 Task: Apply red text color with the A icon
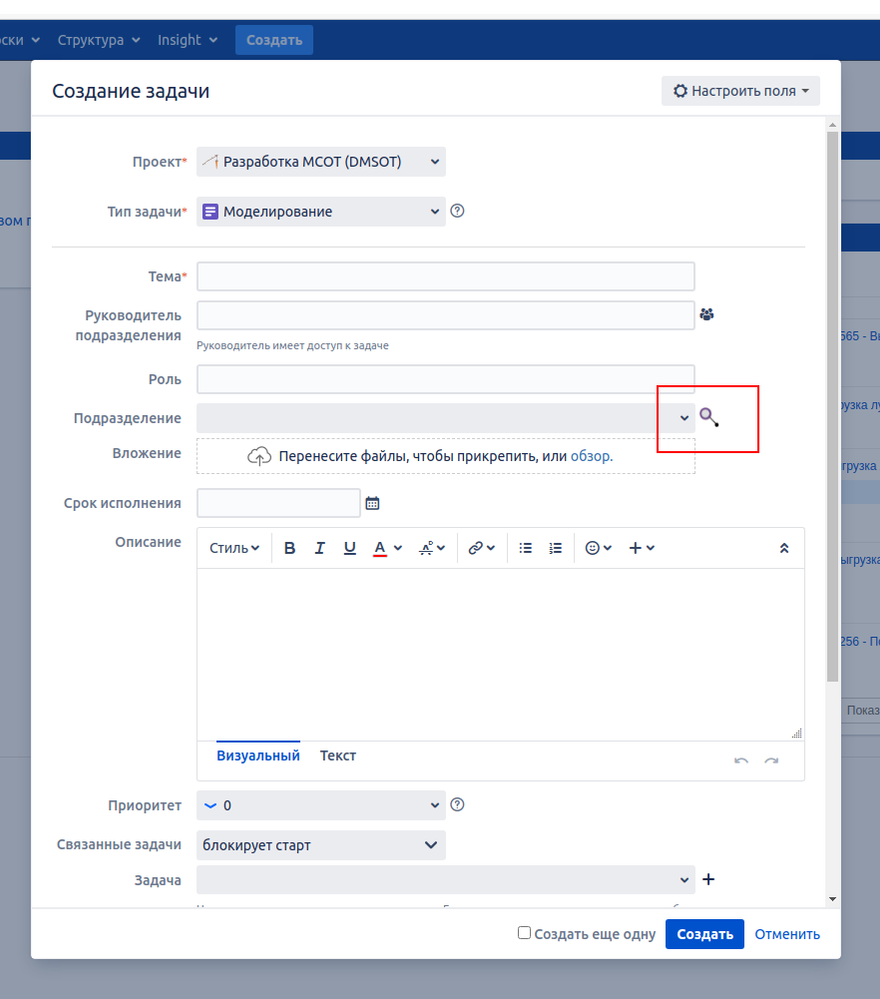(380, 548)
